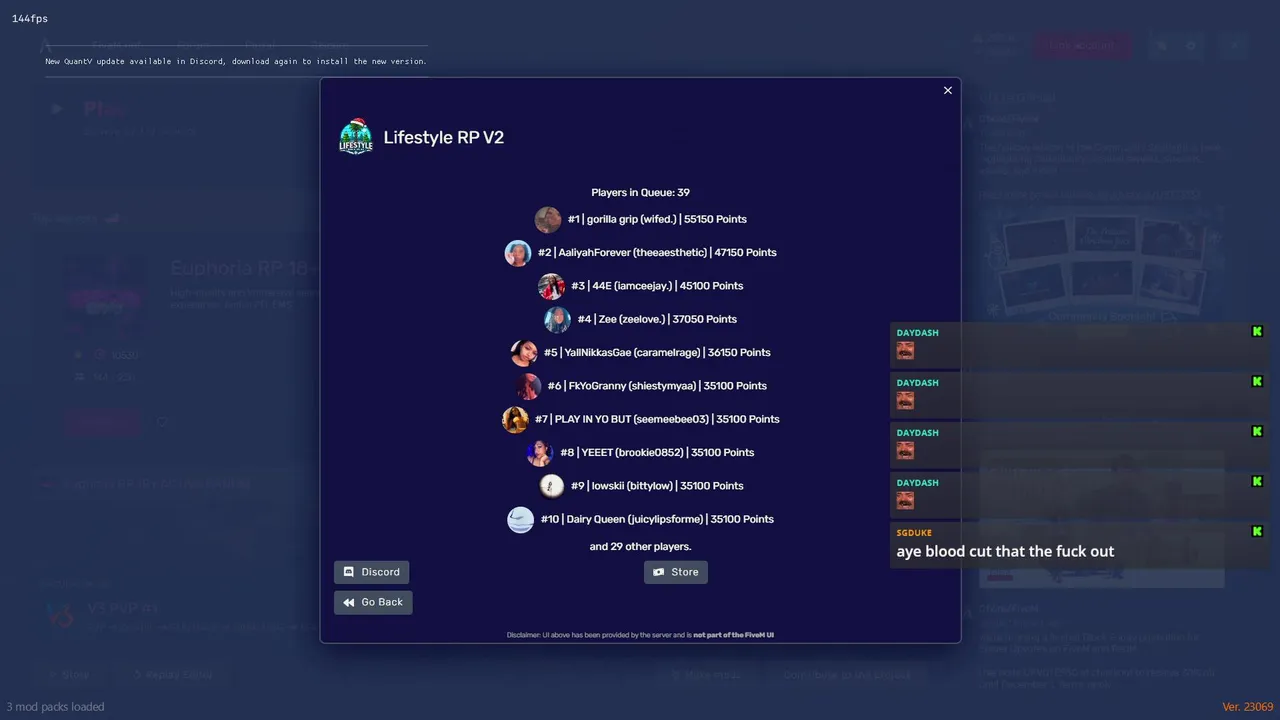This screenshot has width=1280, height=720.
Task: Click the 'Ver. 23069' version label
Action: coord(1247,707)
